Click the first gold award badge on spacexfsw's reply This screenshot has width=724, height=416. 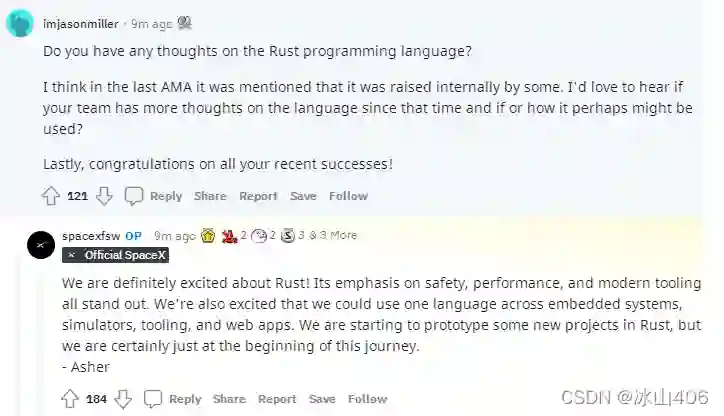click(208, 236)
